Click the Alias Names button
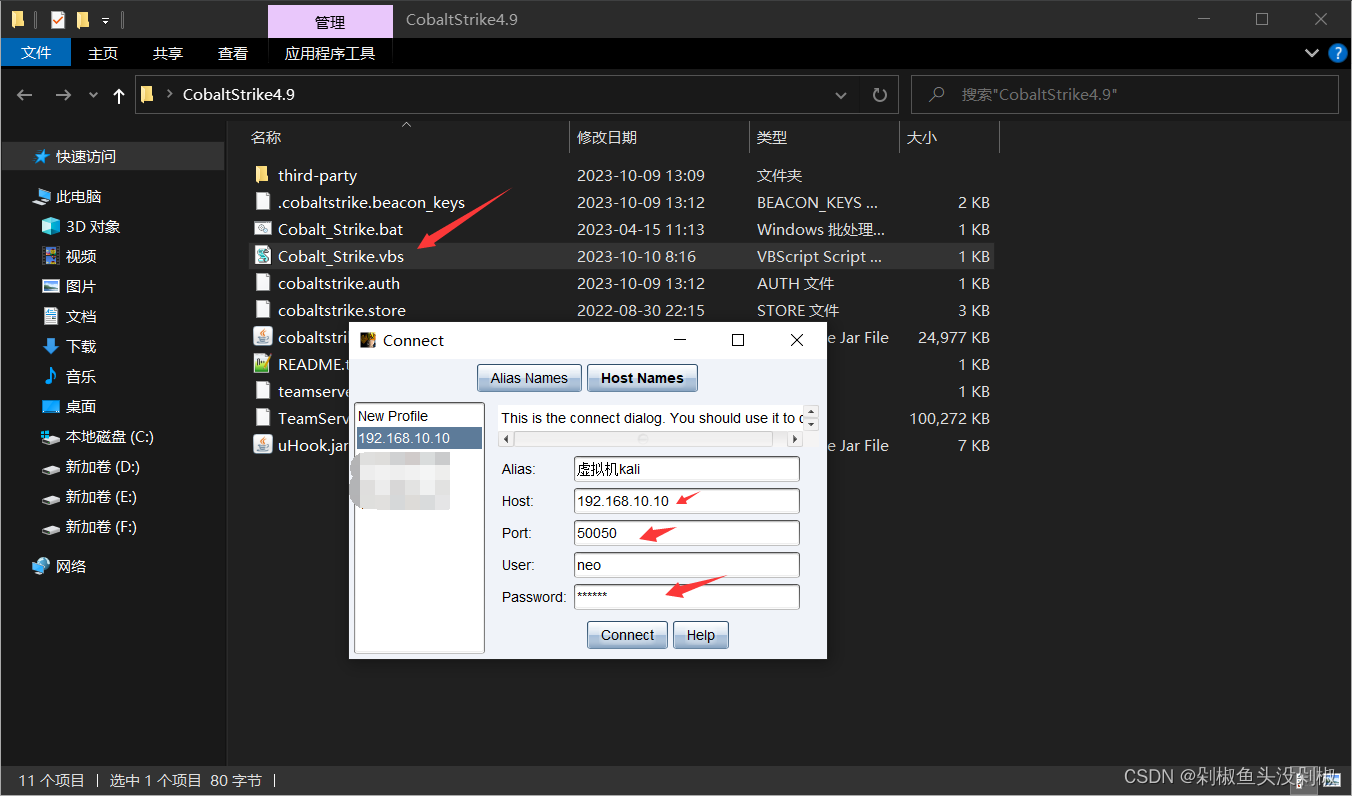Image resolution: width=1352 pixels, height=796 pixels. (x=529, y=378)
